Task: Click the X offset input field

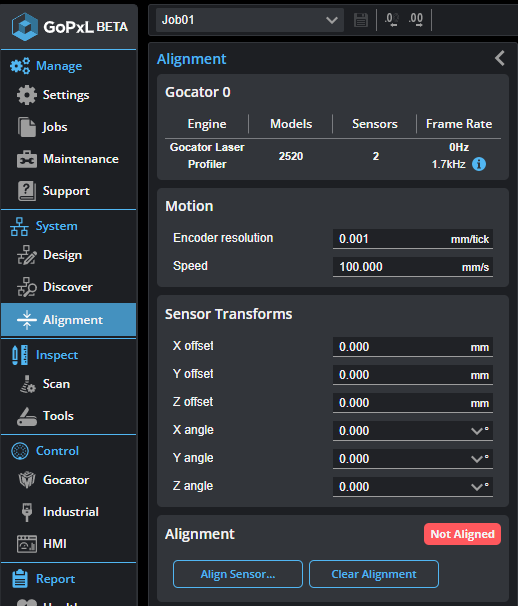Action: pos(413,347)
